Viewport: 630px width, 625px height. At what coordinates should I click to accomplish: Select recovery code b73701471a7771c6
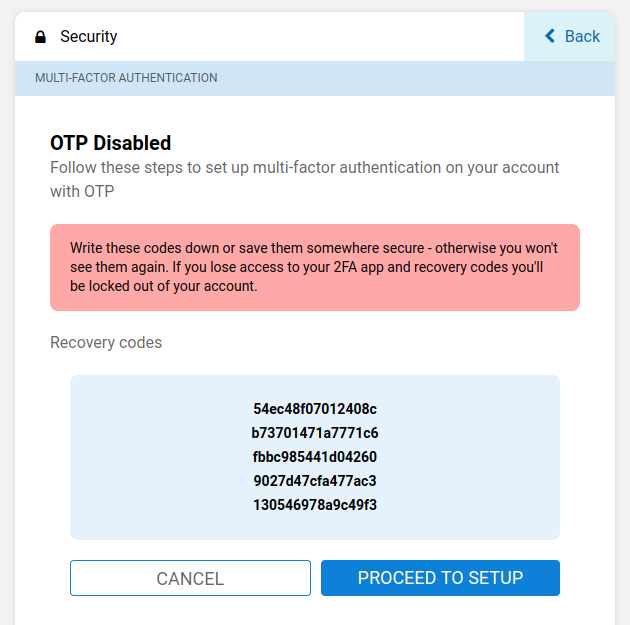[x=315, y=433]
